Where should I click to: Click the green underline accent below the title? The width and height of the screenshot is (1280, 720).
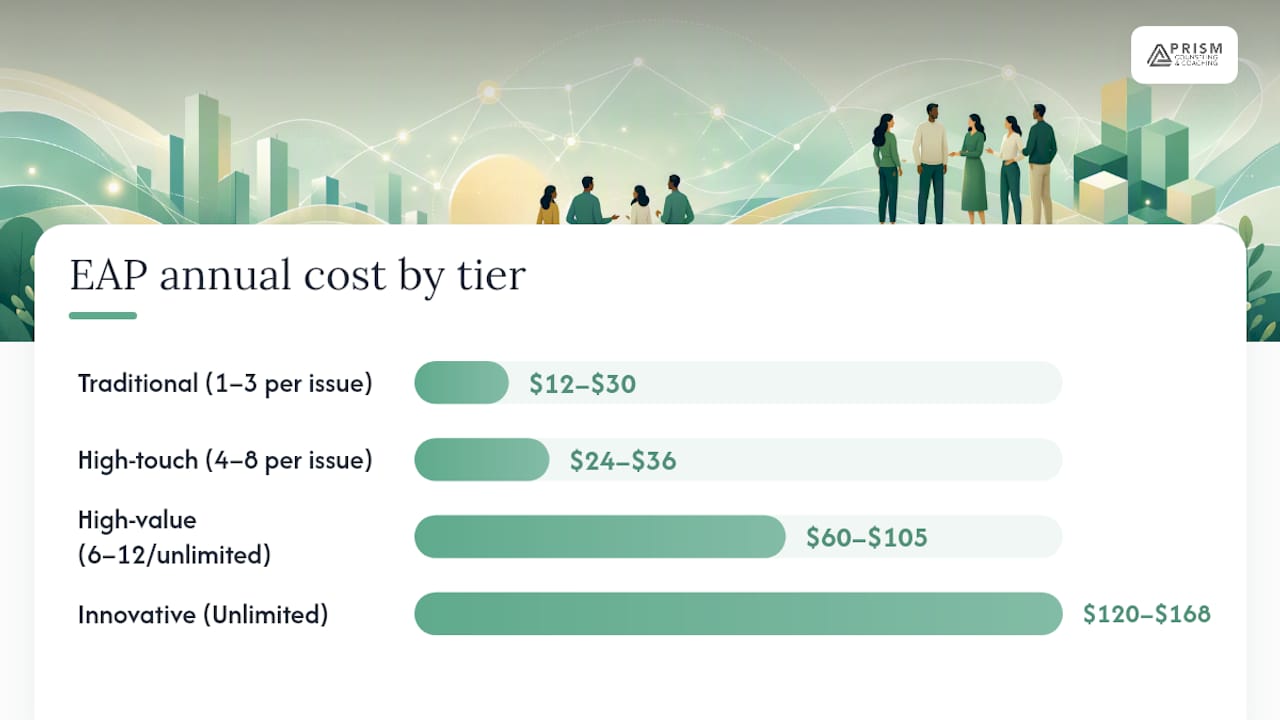(x=103, y=315)
